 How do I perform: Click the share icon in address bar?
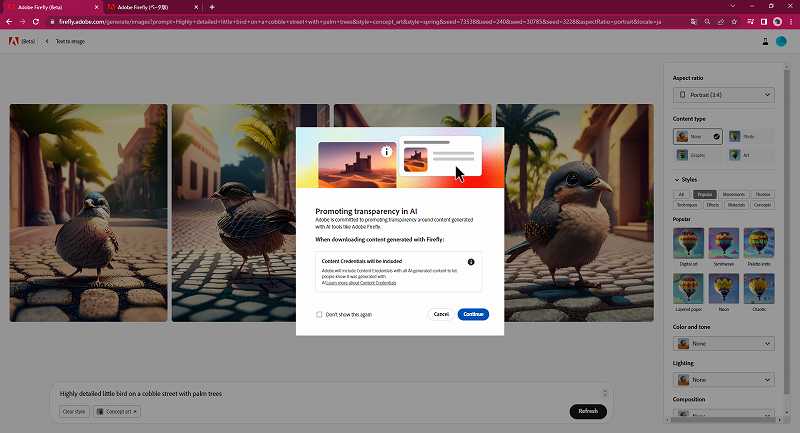[720, 22]
